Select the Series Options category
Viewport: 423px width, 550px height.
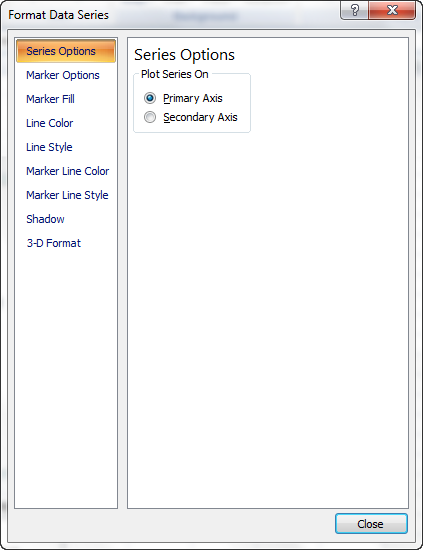click(66, 51)
